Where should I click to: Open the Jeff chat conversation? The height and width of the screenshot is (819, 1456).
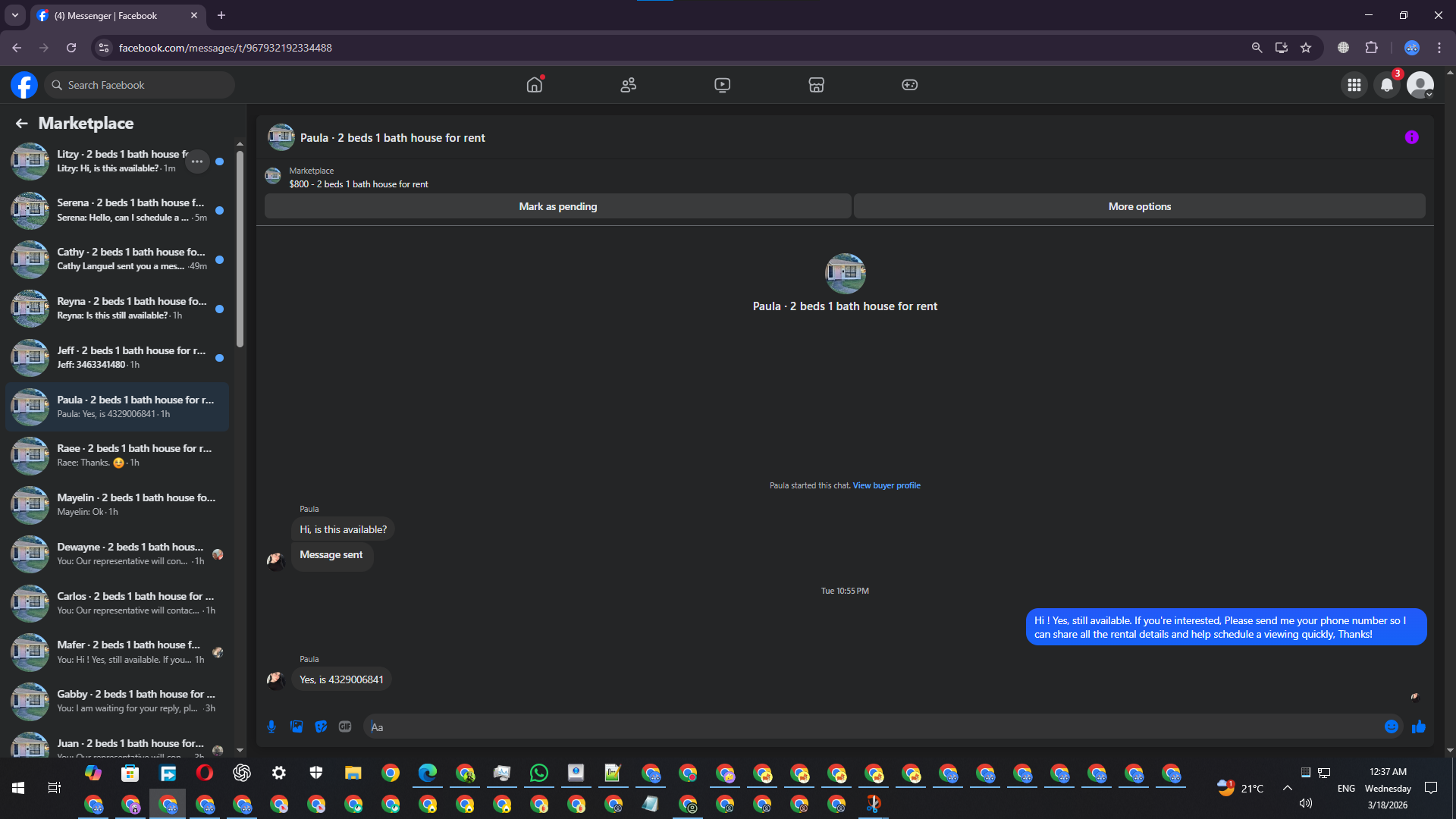point(118,358)
